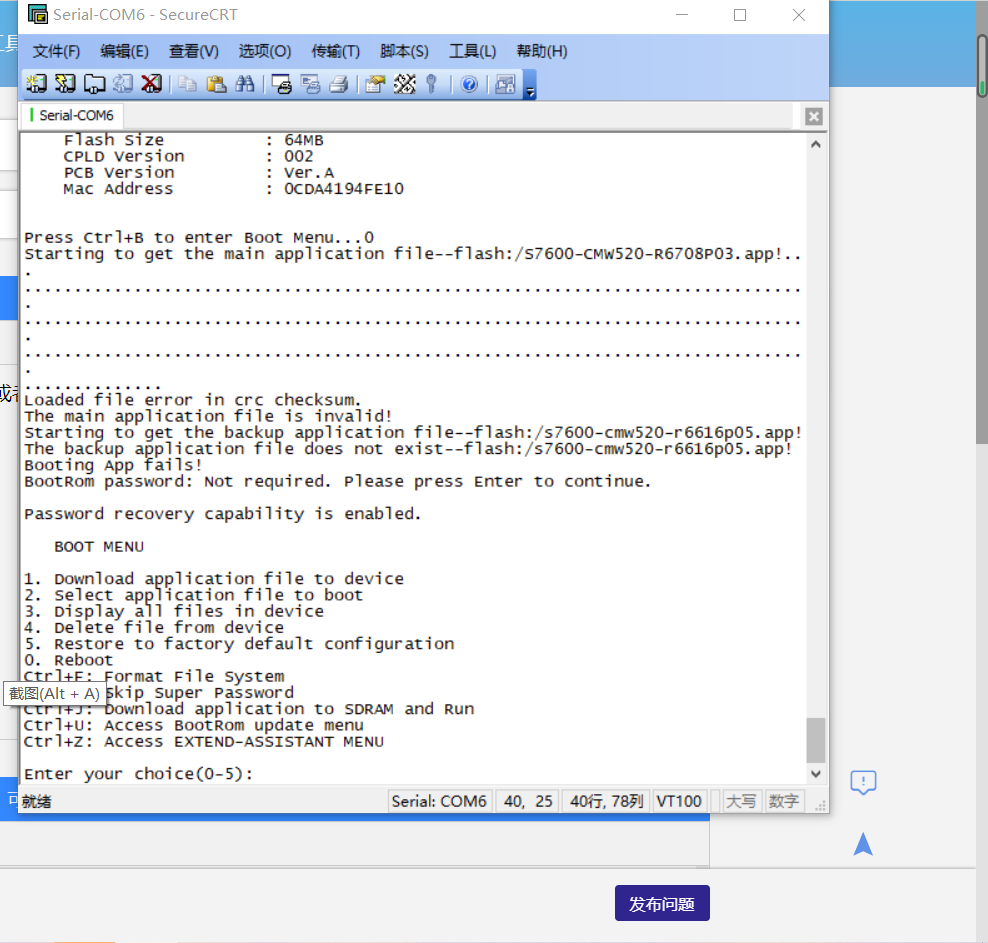This screenshot has width=988, height=943.
Task: Click the feedback speech bubble icon
Action: [863, 782]
